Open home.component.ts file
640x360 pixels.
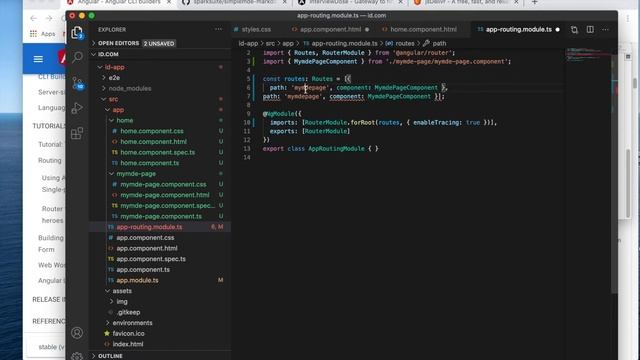click(149, 163)
